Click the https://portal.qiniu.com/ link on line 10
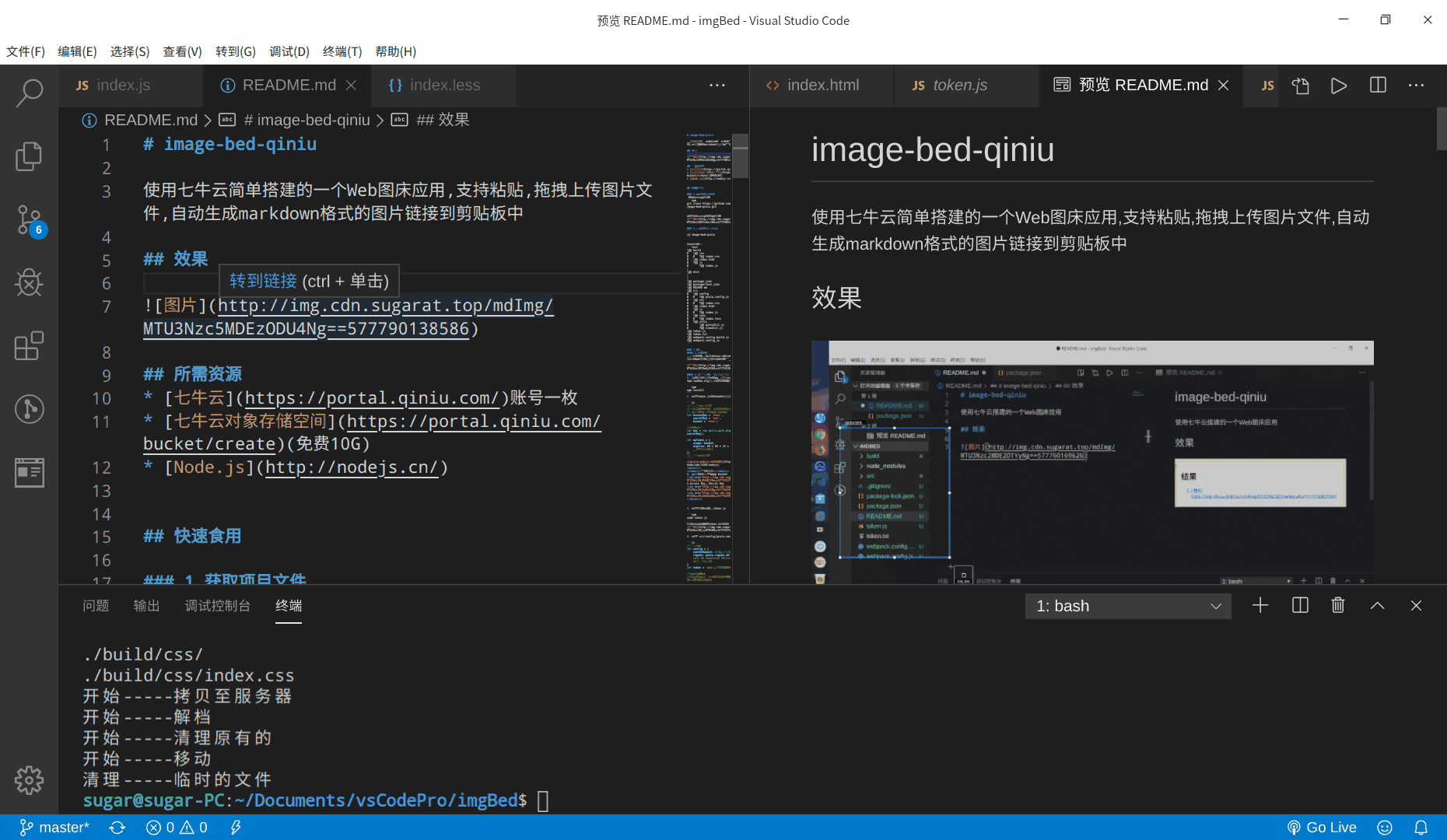 coord(372,398)
